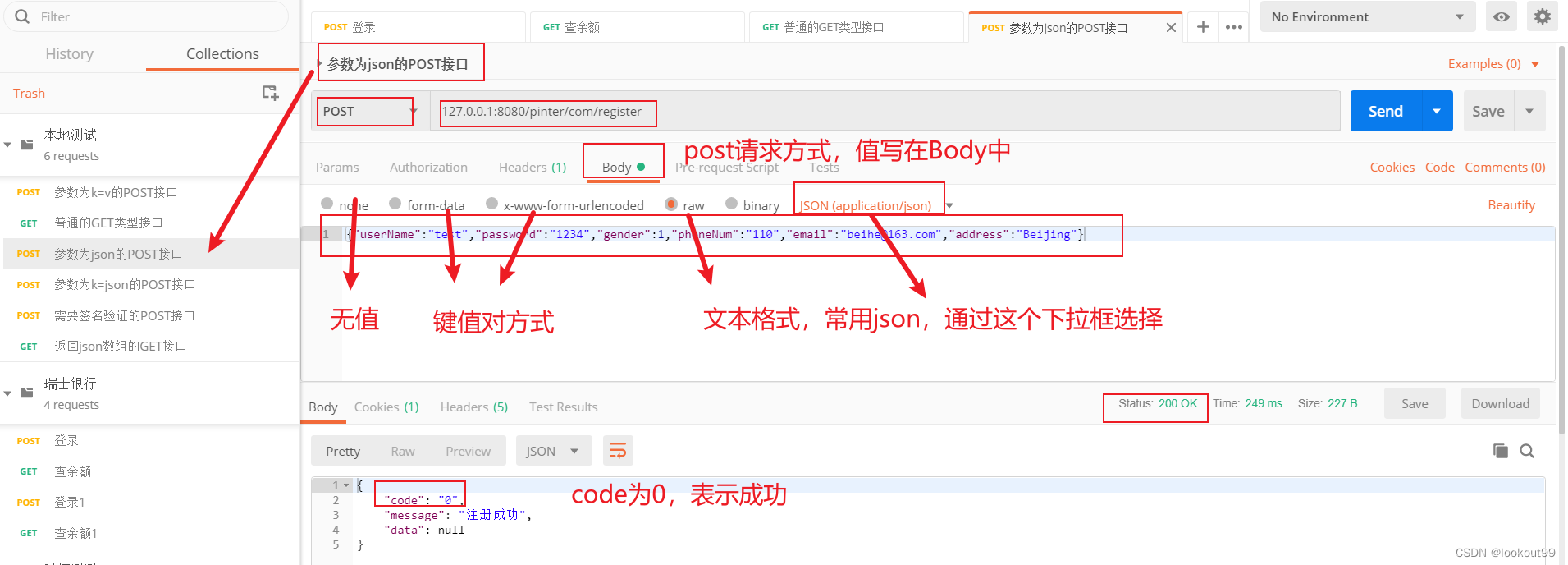This screenshot has height=565, width=1568.
Task: Click the request Save button
Action: click(x=1488, y=111)
